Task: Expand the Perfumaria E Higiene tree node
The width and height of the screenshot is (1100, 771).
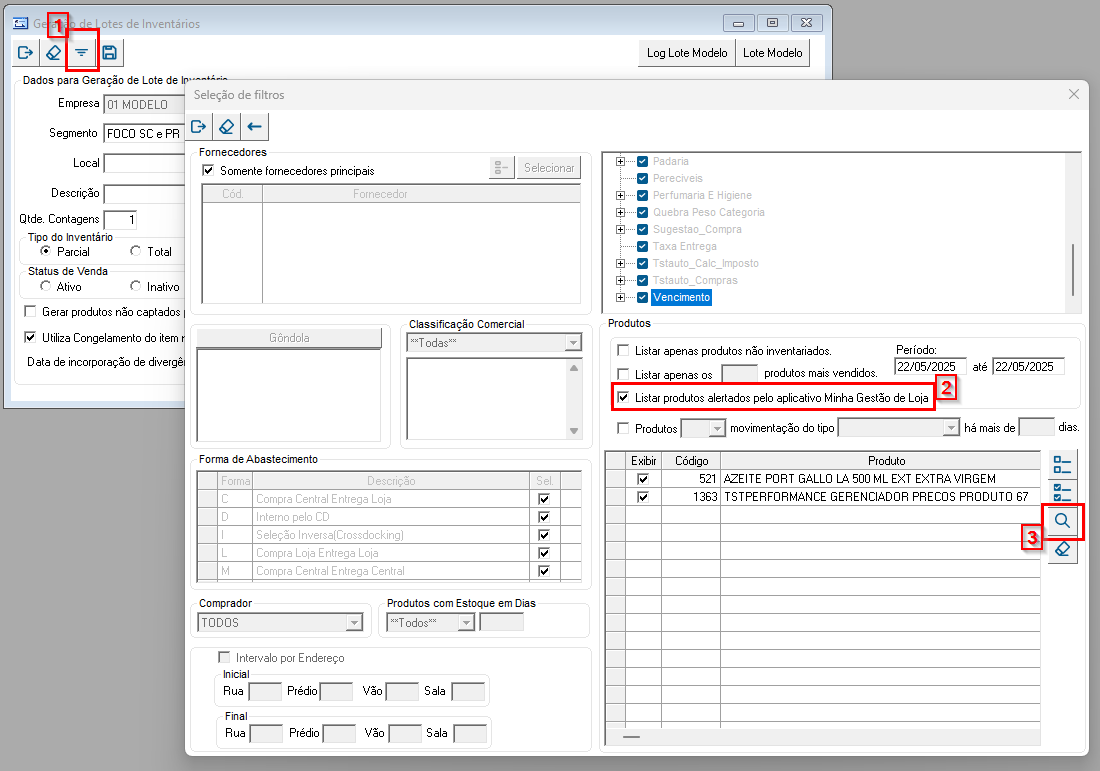Action: [x=620, y=195]
